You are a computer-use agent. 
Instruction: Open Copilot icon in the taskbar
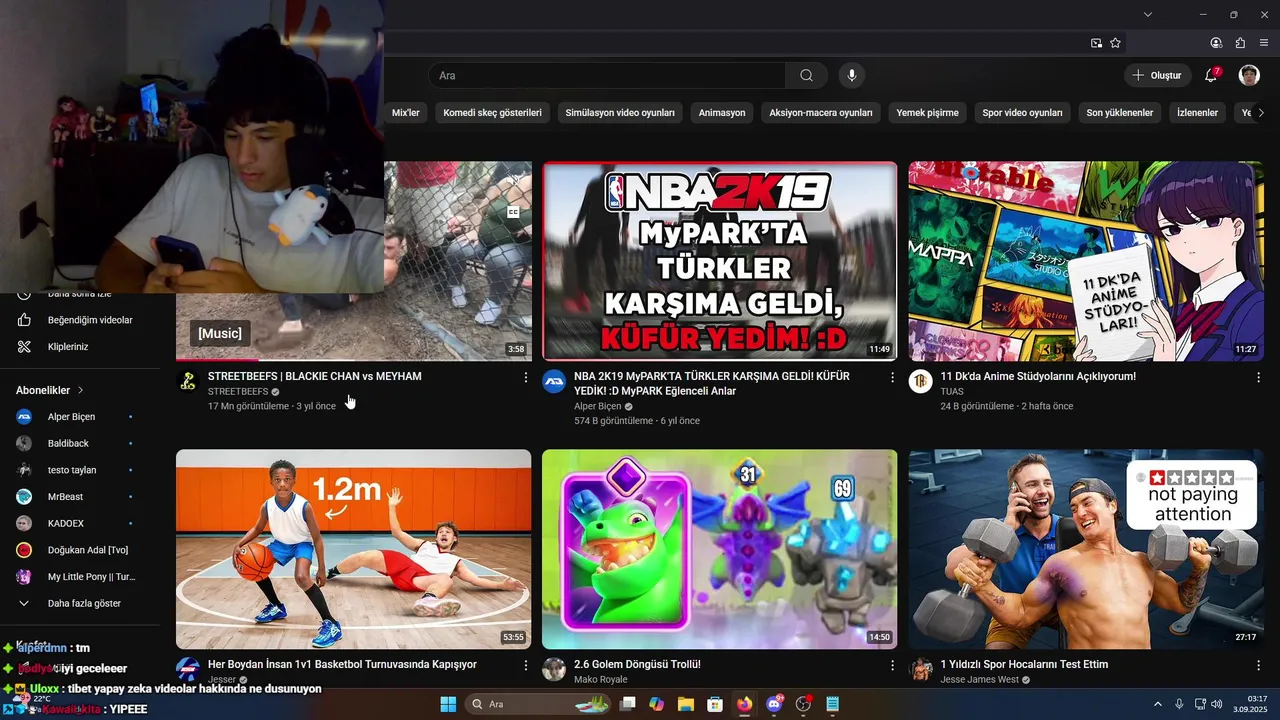[656, 704]
